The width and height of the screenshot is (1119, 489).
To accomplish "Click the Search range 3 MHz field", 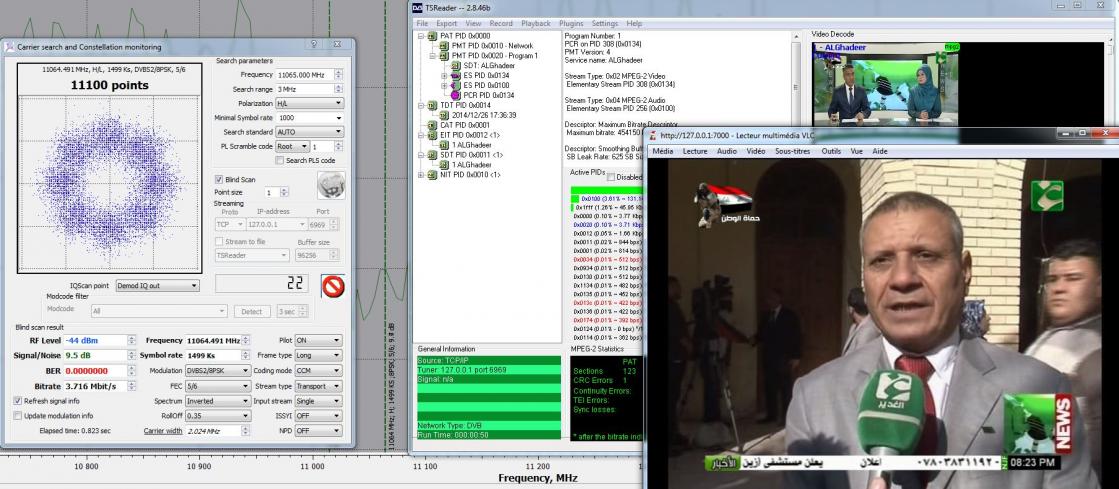I will 305,89.
